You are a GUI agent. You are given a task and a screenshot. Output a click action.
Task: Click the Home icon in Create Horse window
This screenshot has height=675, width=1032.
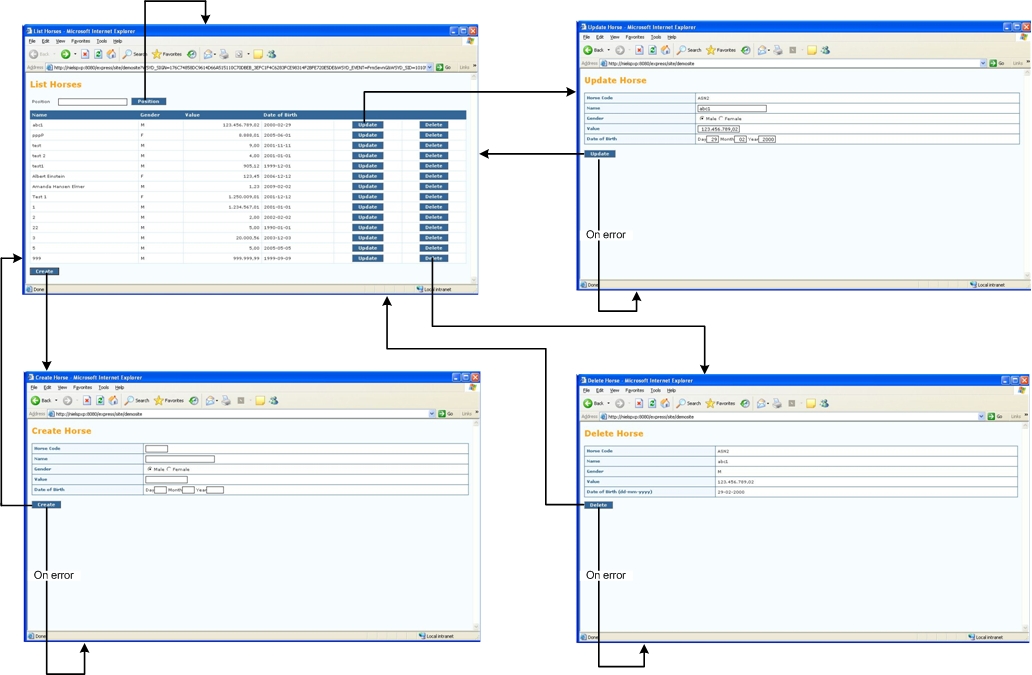click(x=113, y=400)
